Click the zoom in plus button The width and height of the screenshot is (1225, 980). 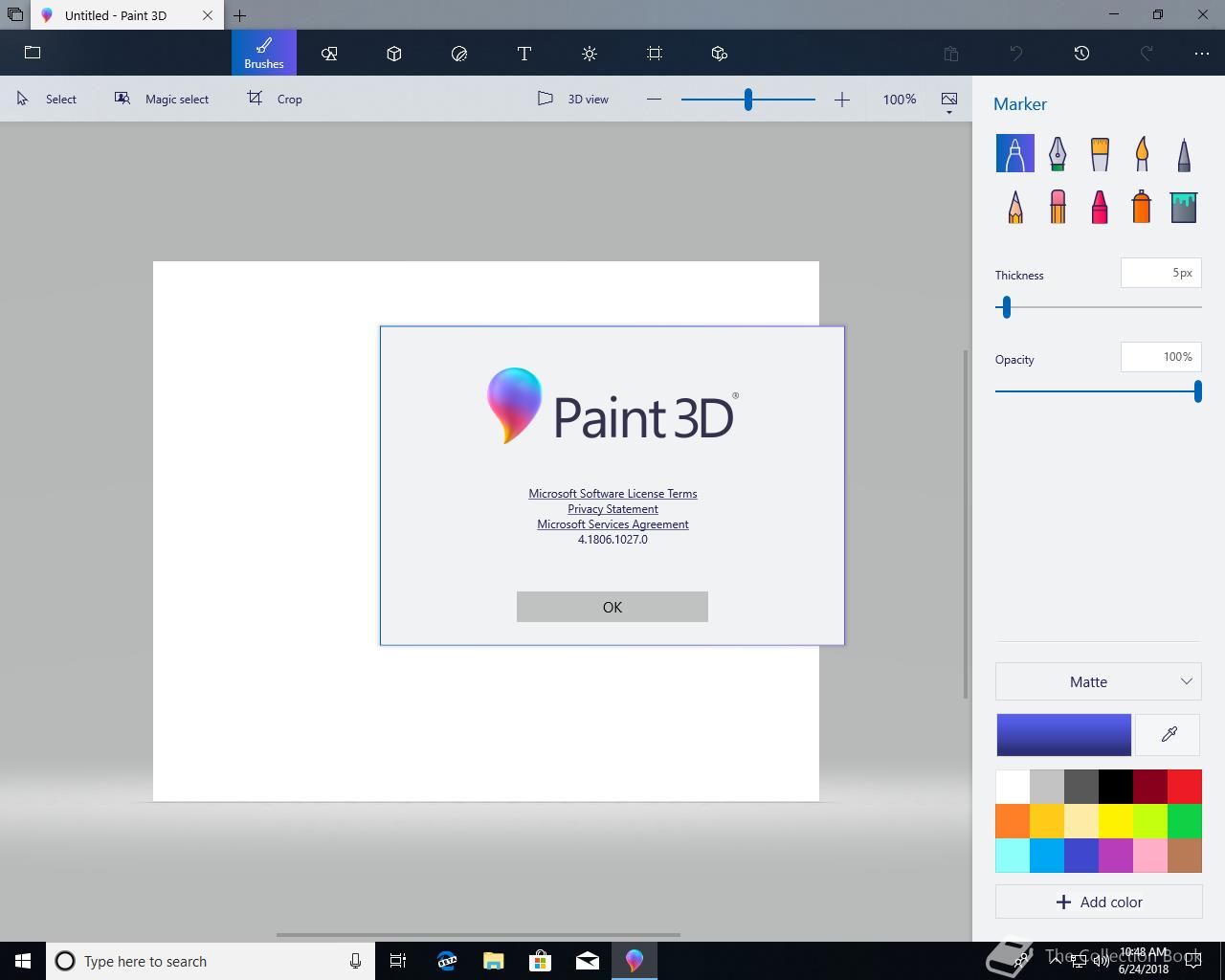[842, 100]
